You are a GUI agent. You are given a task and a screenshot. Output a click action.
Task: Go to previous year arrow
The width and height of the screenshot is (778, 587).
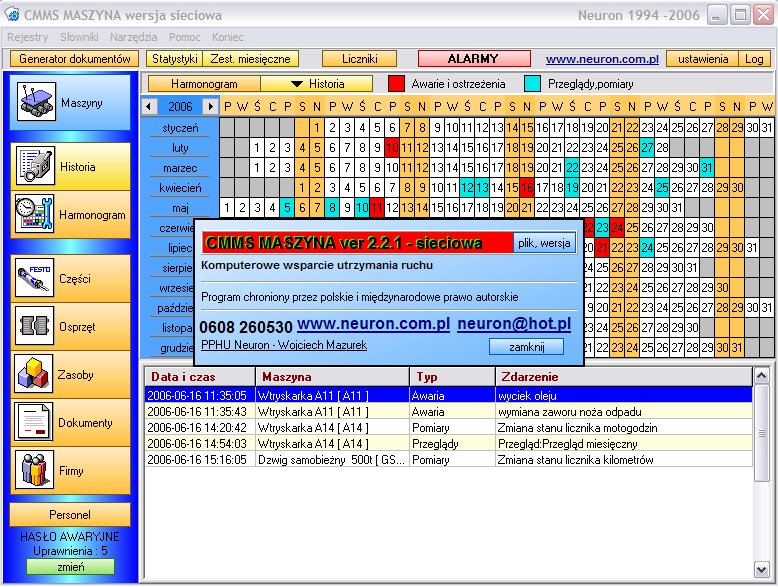[x=149, y=106]
